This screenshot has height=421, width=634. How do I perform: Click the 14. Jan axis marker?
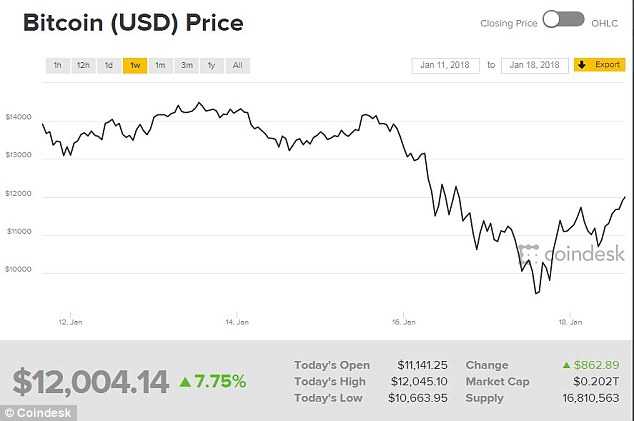[237, 322]
